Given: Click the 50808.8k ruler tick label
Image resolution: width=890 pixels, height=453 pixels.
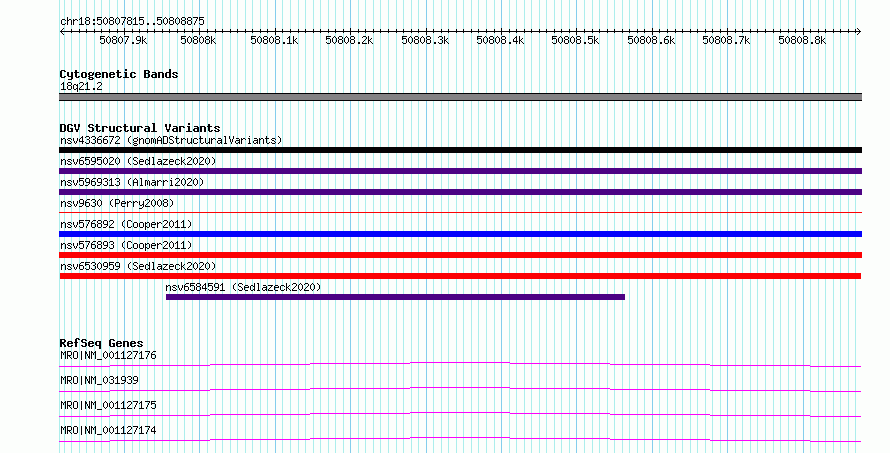Looking at the screenshot, I should pos(802,40).
